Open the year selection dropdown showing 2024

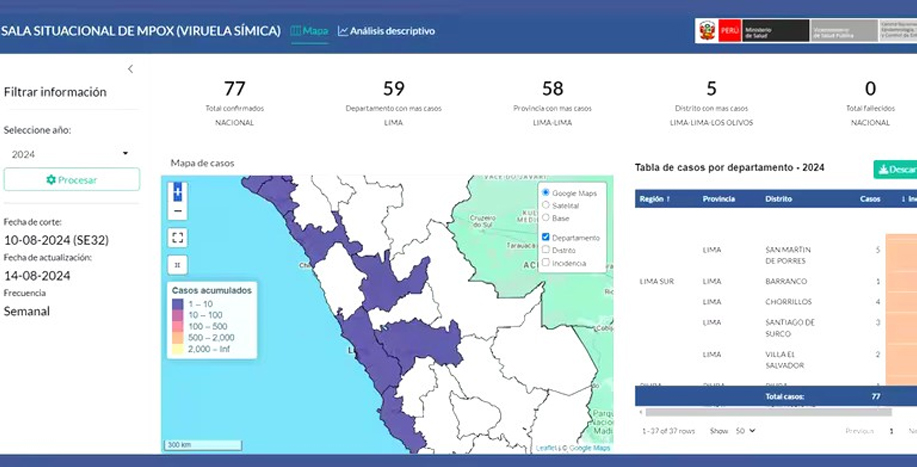[x=71, y=154]
